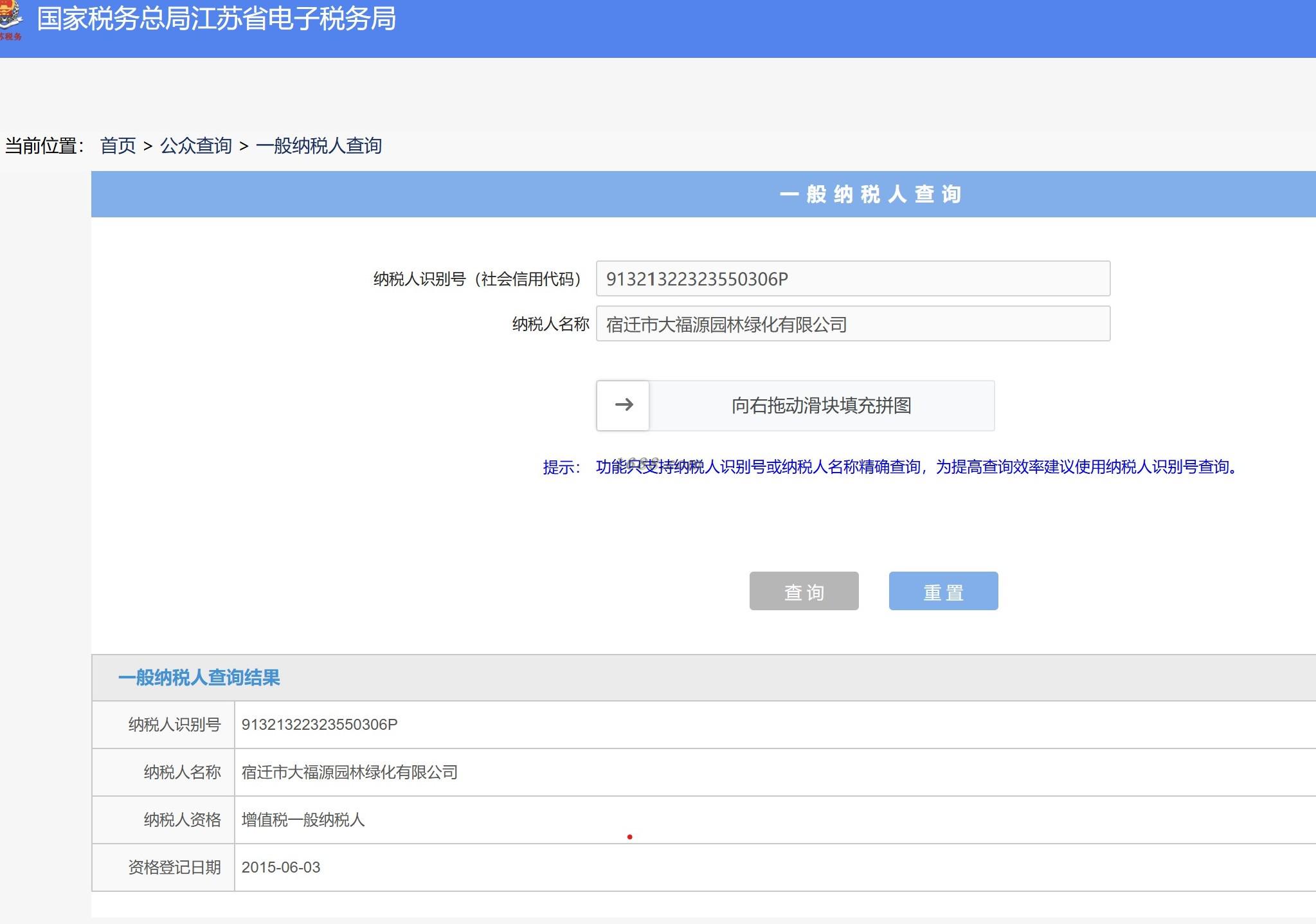Click the blue hint text about 精确查询
The width and height of the screenshot is (1316, 924).
[917, 467]
